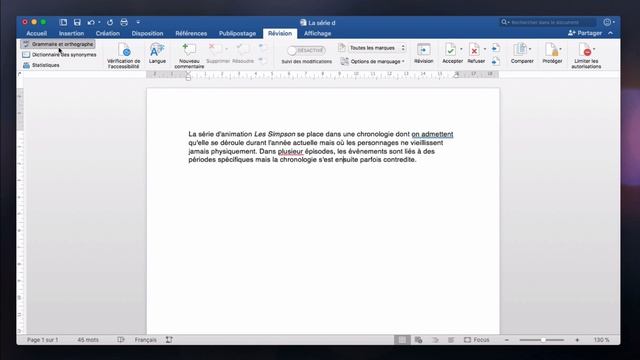Open the Langue tool

(x=157, y=53)
